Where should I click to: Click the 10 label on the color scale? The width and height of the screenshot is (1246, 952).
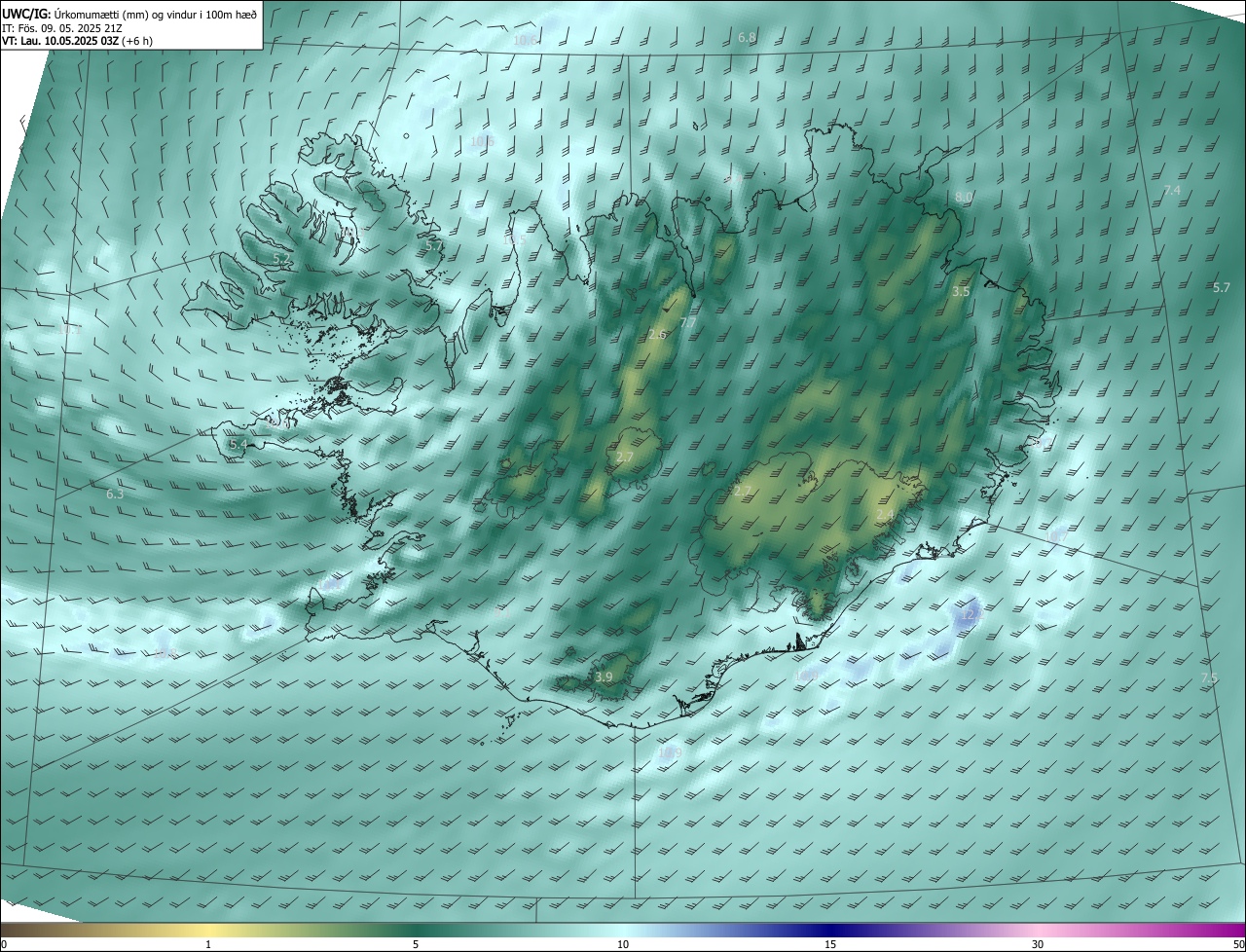click(623, 944)
